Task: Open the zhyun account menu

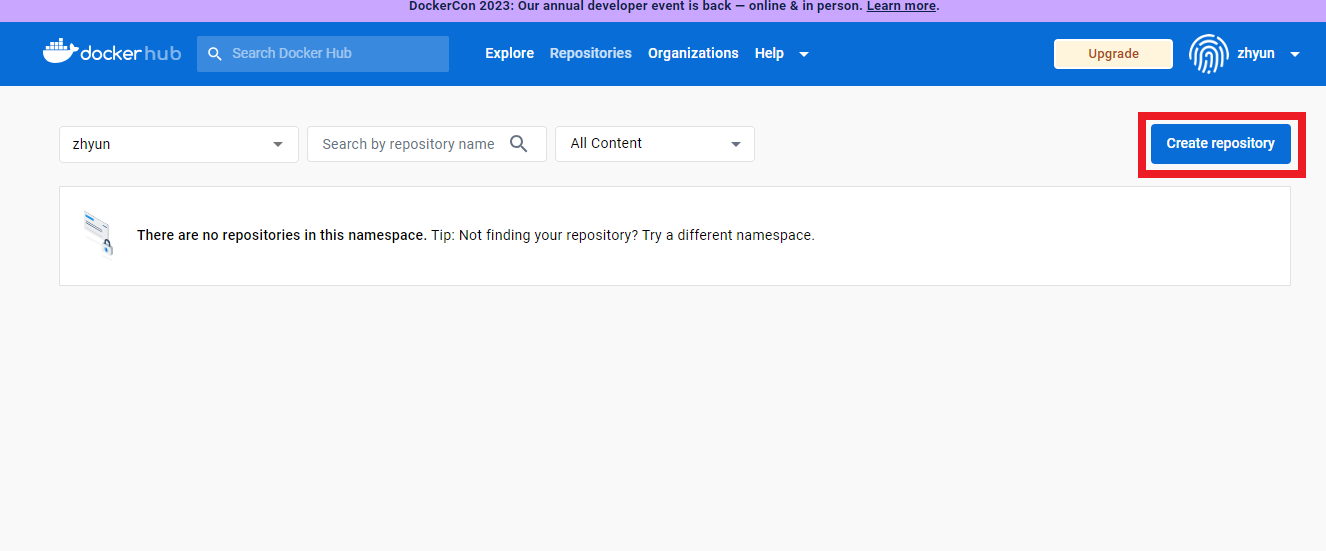Action: [1245, 54]
